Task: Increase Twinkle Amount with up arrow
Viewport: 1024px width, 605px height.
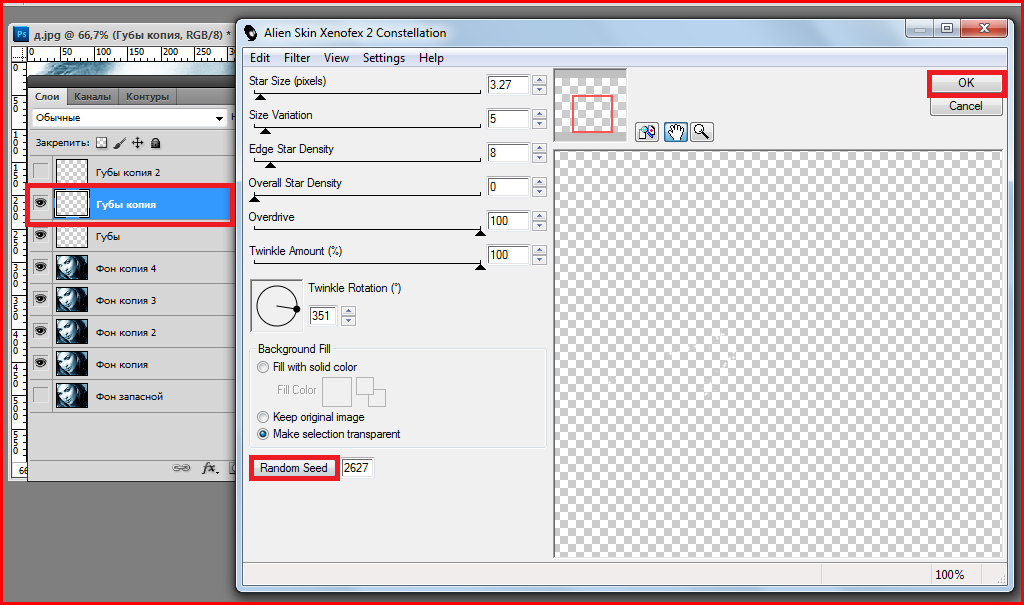Action: tap(539, 250)
